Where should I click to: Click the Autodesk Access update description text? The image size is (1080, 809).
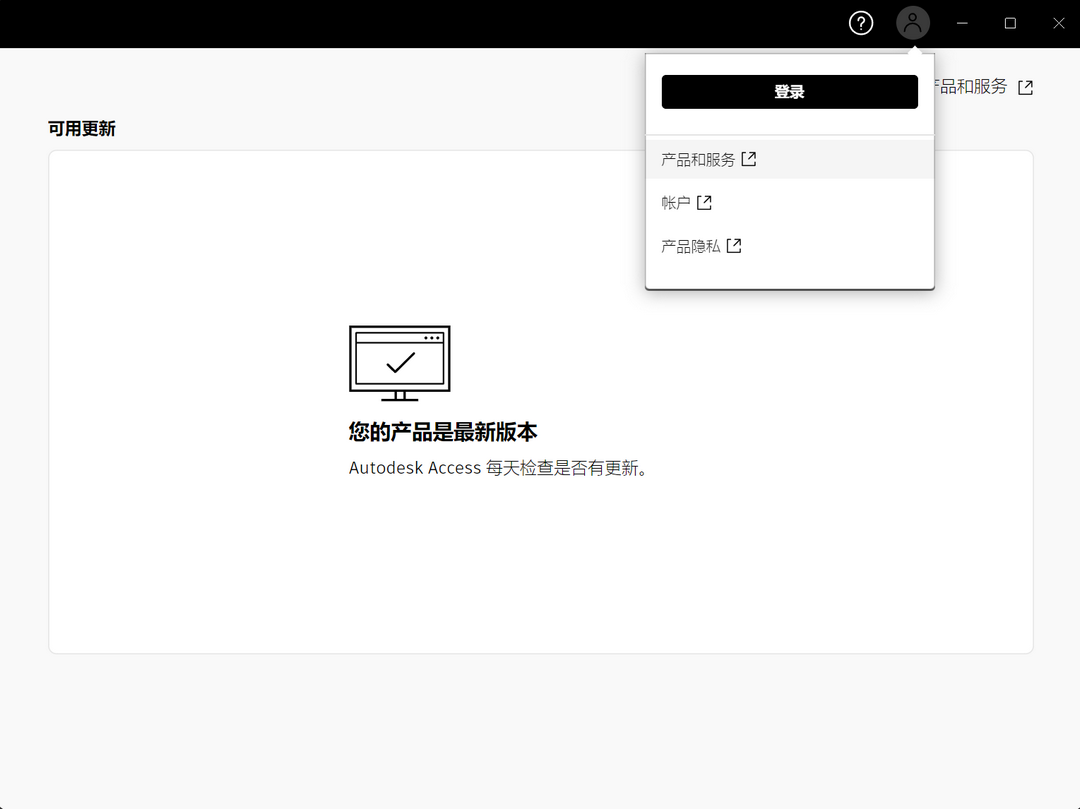pos(498,467)
